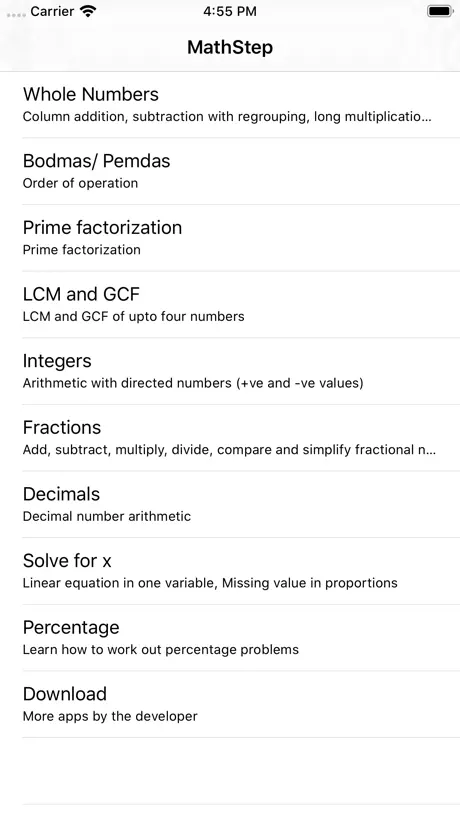Click 'Decimal number arithmetic' description
Screen dimensions: 460x818
click(107, 516)
